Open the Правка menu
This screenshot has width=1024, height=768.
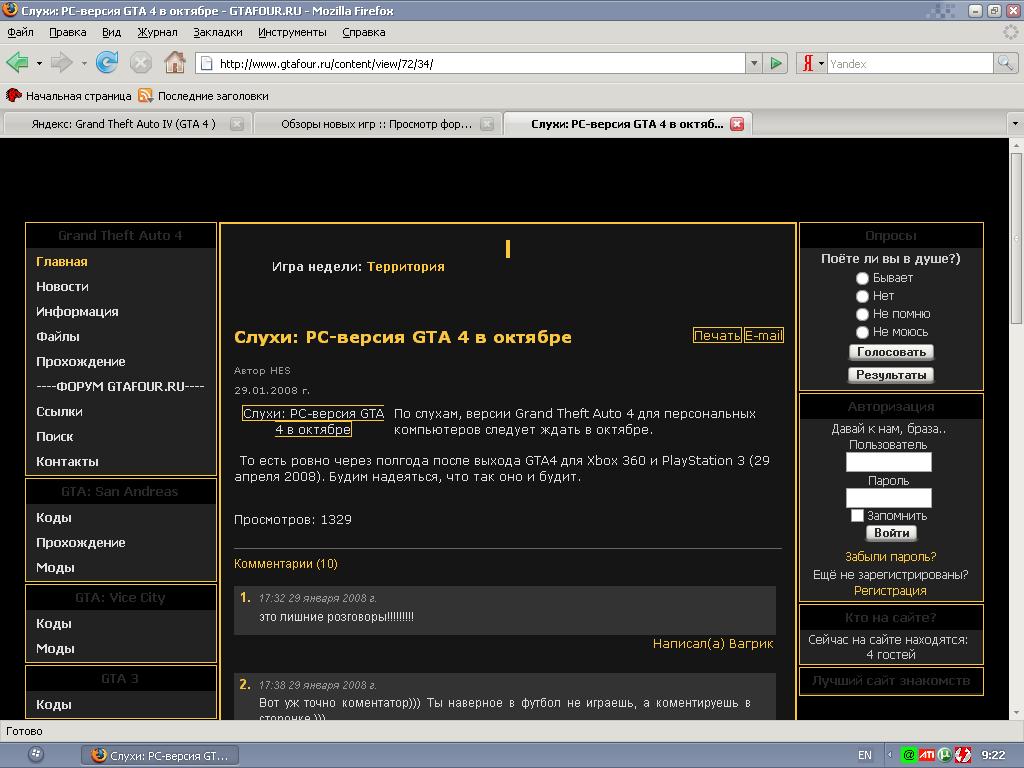pyautogui.click(x=68, y=32)
